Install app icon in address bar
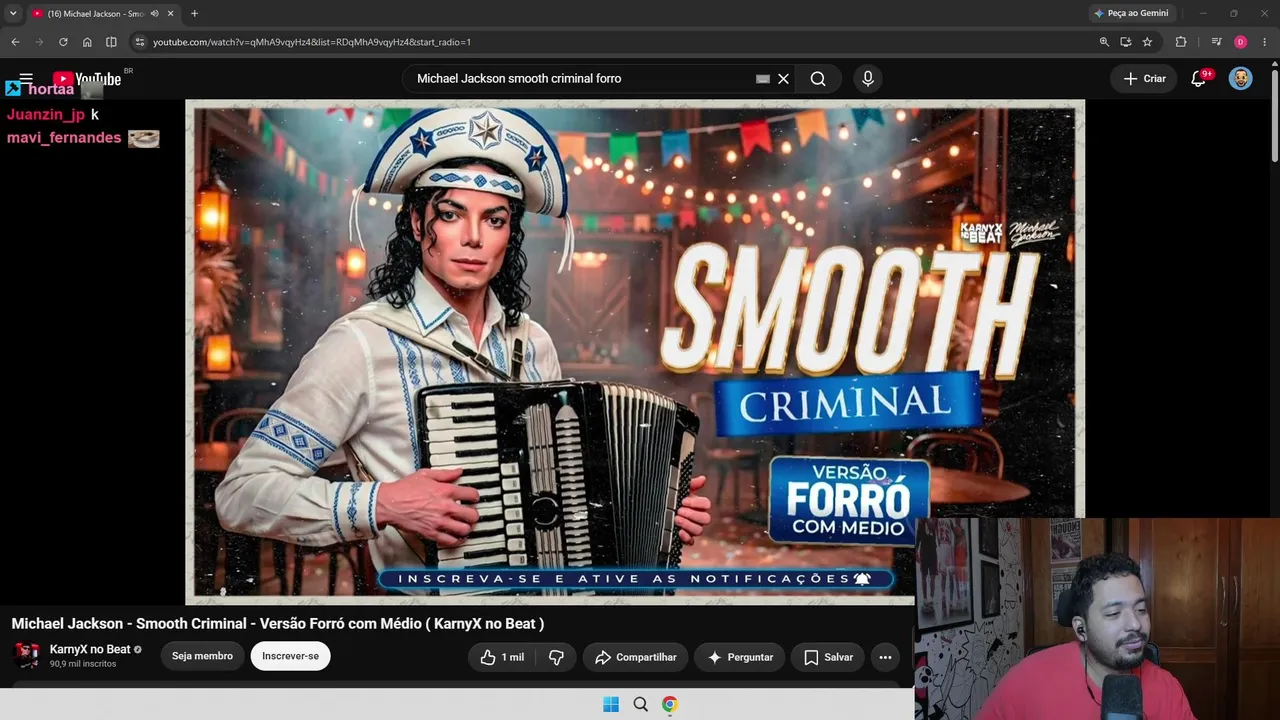The width and height of the screenshot is (1280, 720). pos(1126,42)
